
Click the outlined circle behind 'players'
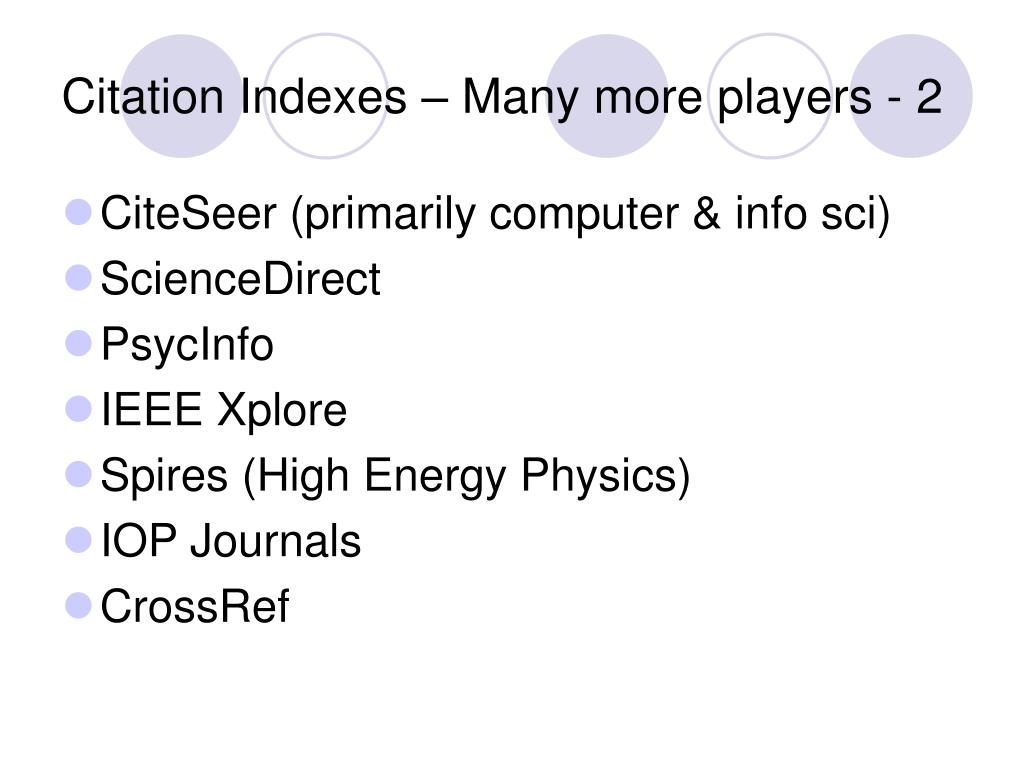(x=771, y=96)
